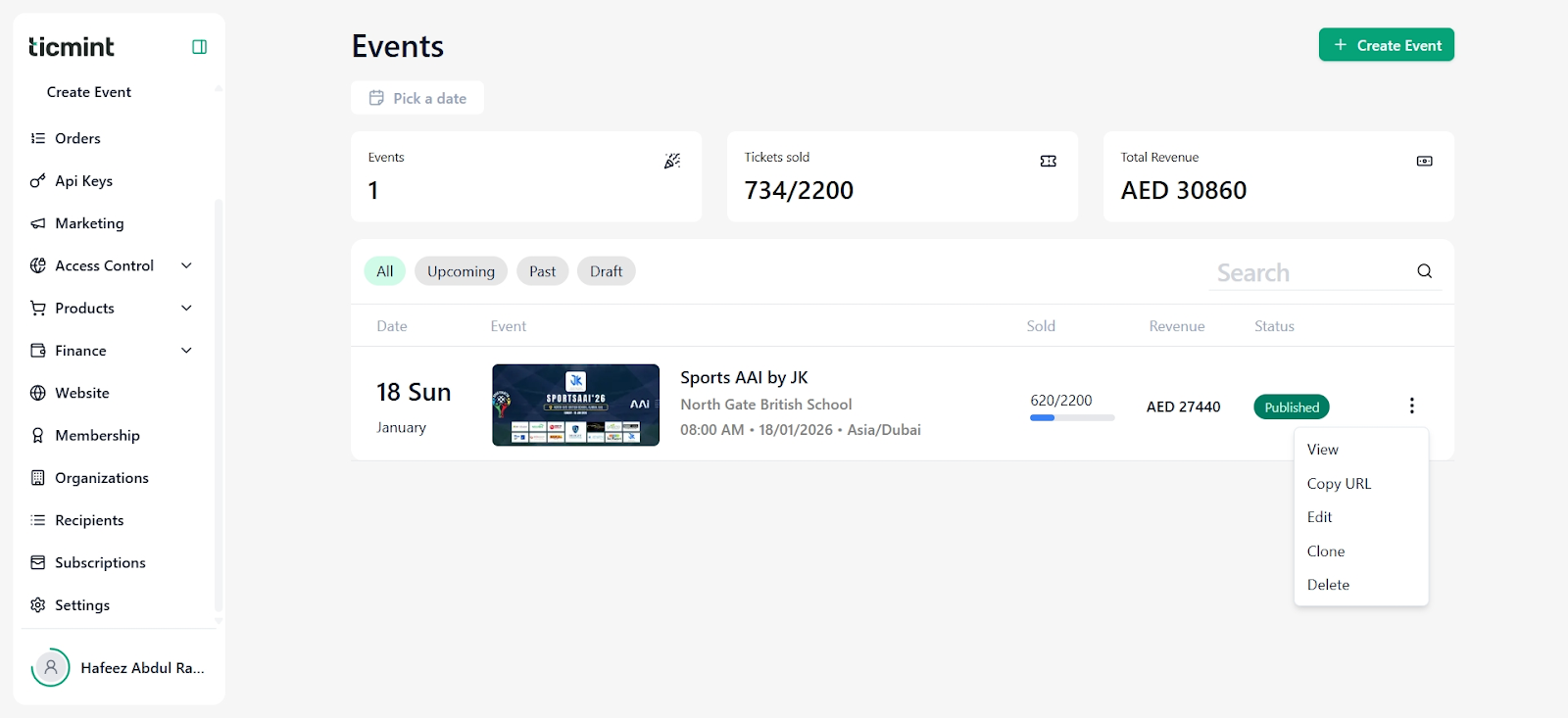
Task: Click the Status column header
Action: [1274, 326]
